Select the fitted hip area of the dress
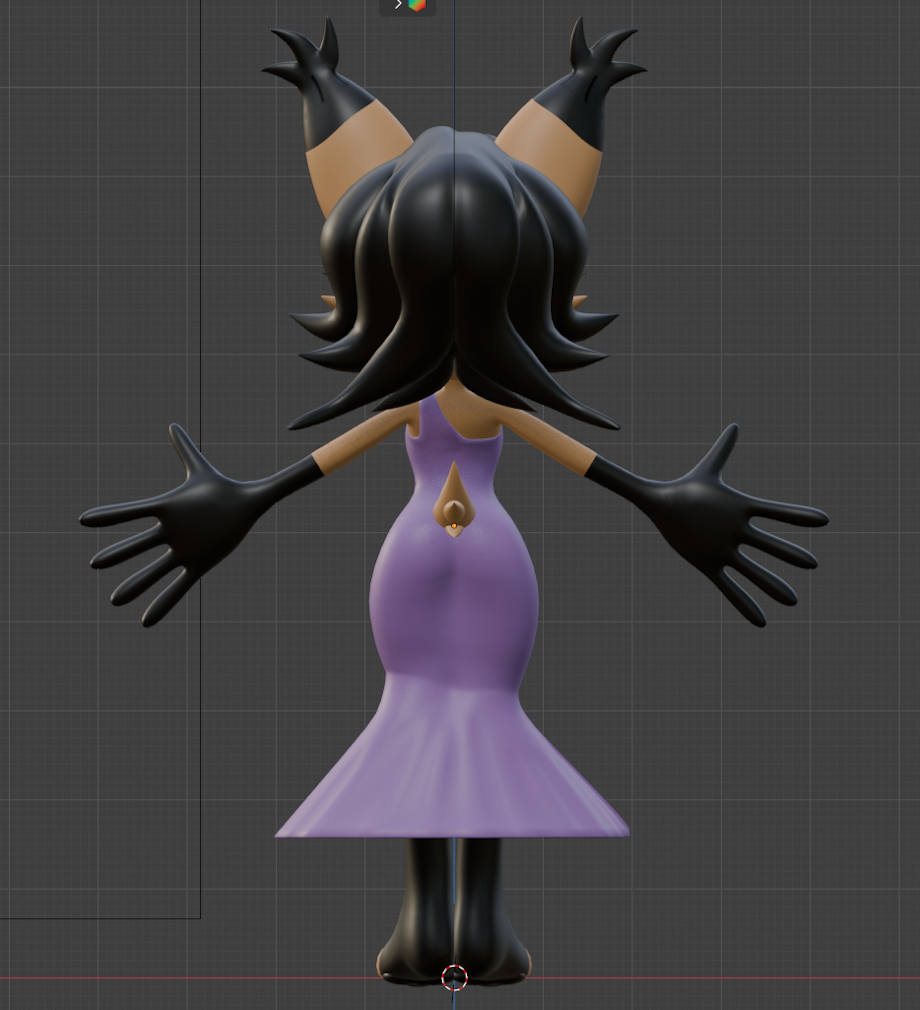This screenshot has width=920, height=1010. (x=454, y=600)
